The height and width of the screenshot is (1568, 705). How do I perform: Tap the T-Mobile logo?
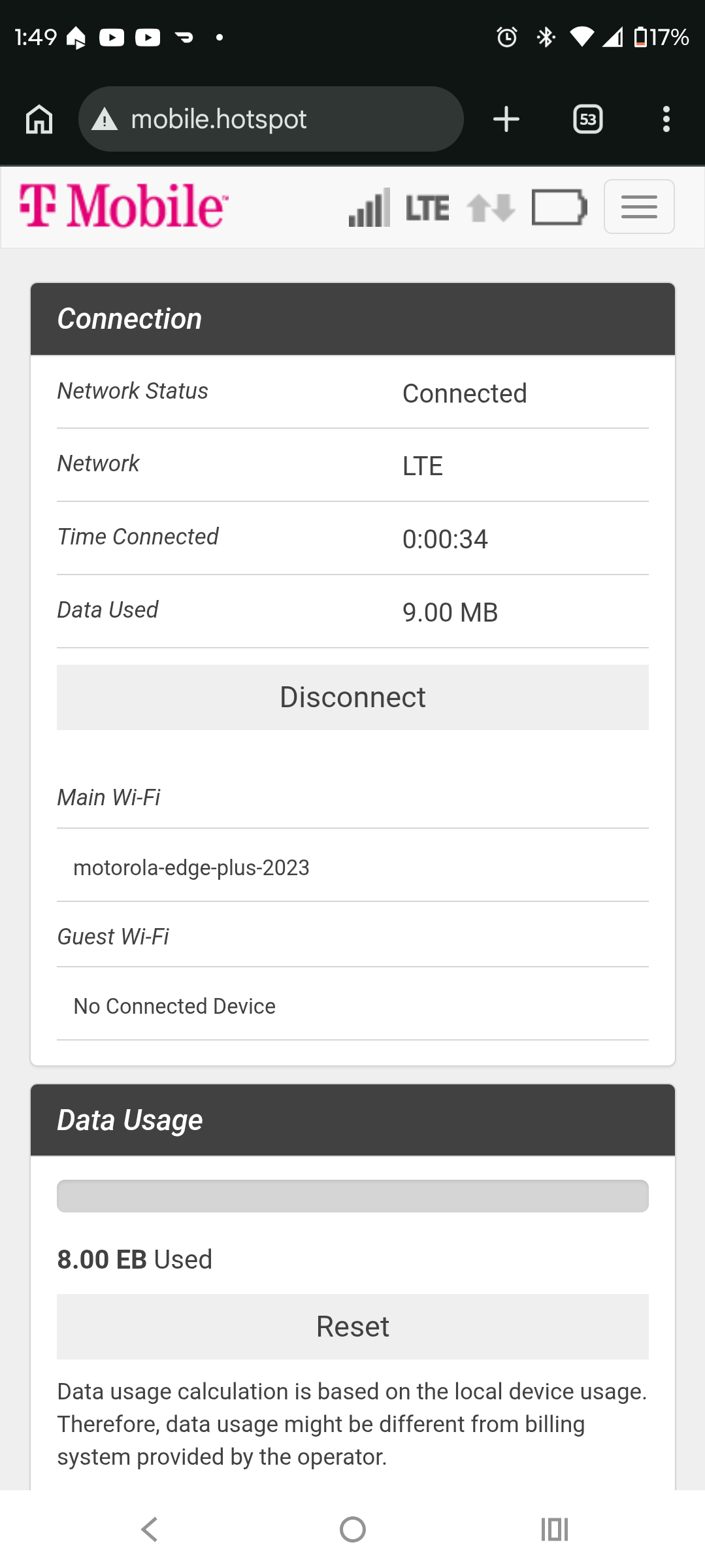pos(123,207)
